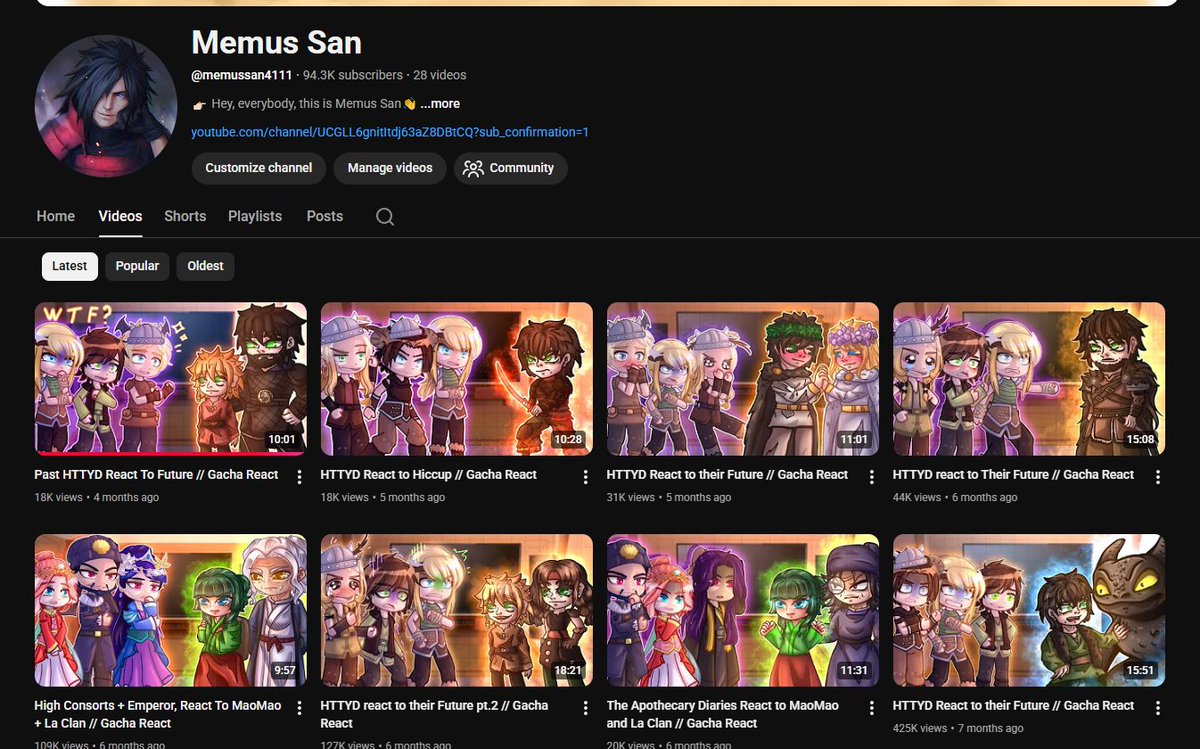Click the Customize channel button
Screen dimensions: 1200x749
(259, 168)
